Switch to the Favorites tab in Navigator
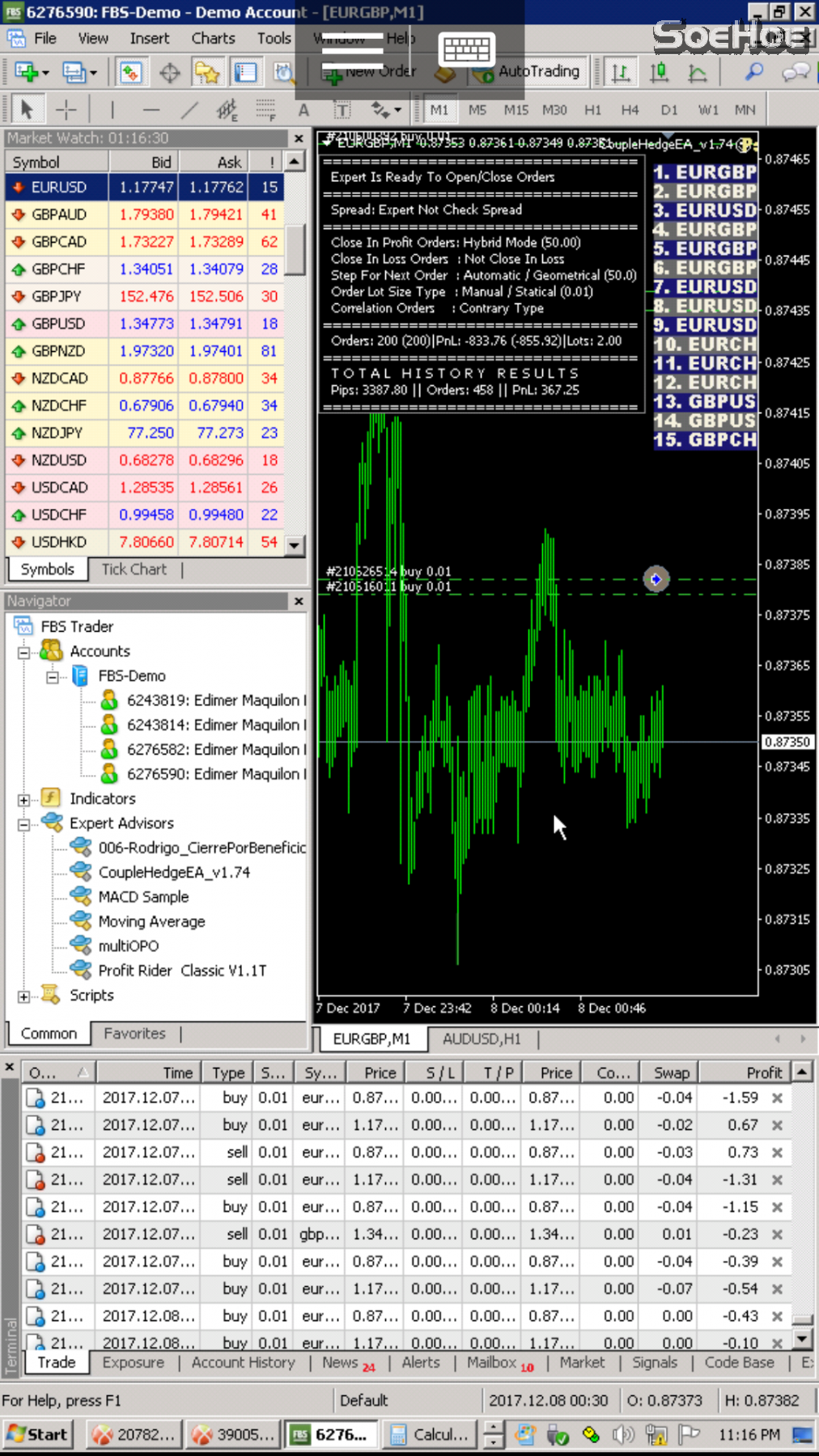819x1456 pixels. coord(134,1034)
